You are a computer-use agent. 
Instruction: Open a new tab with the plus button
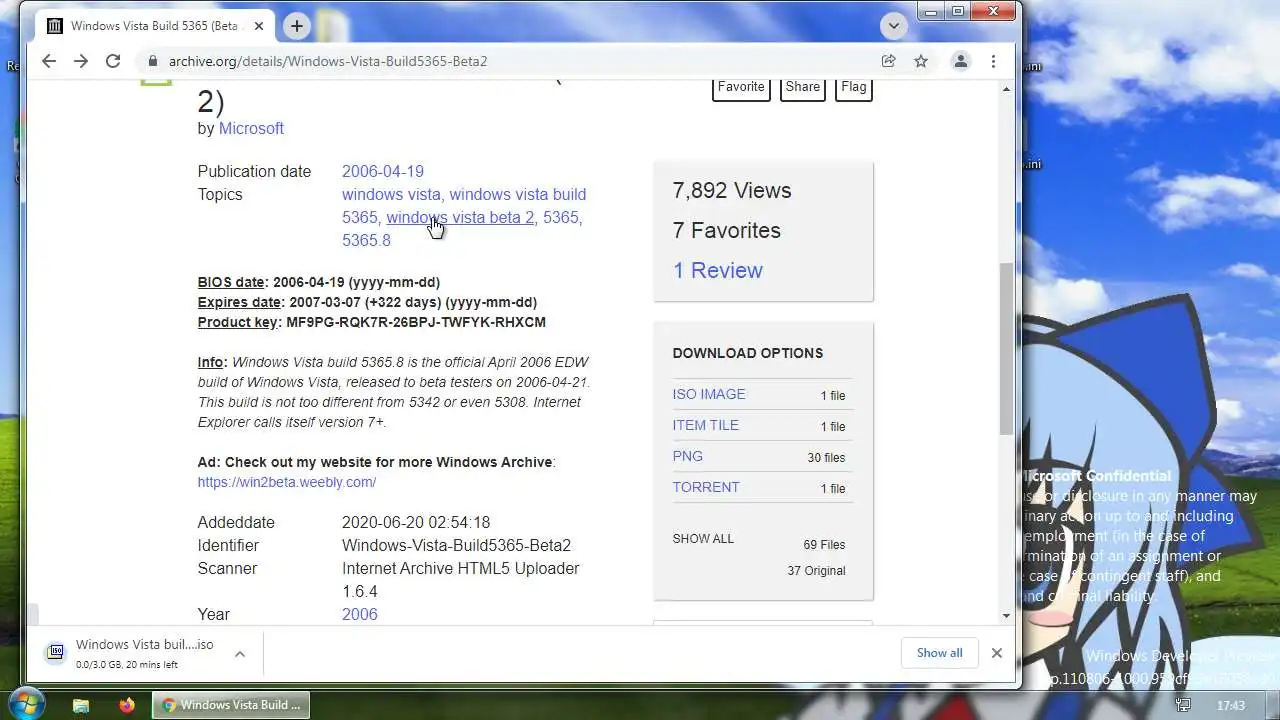click(x=296, y=26)
